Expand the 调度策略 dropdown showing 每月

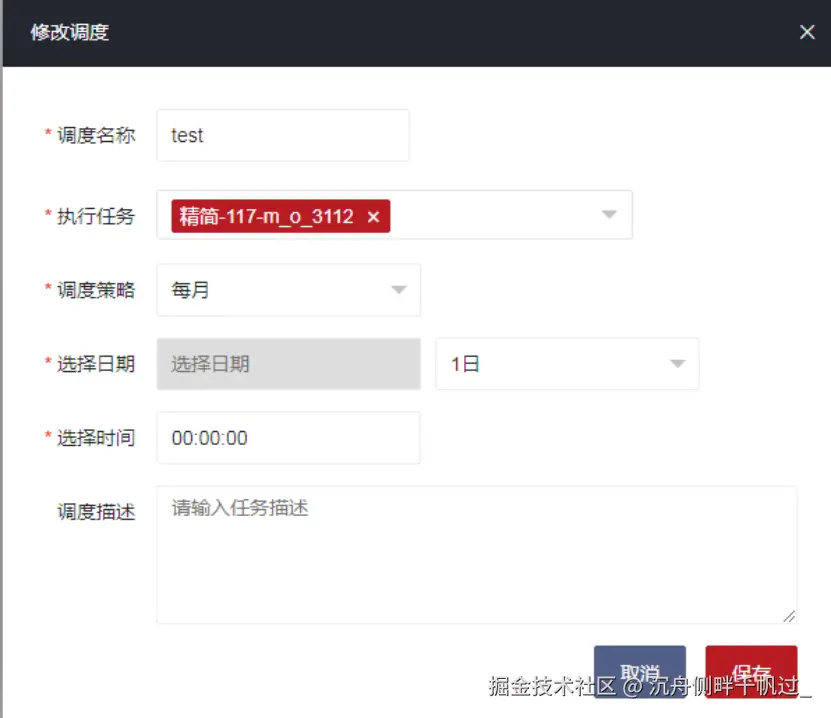tap(399, 290)
